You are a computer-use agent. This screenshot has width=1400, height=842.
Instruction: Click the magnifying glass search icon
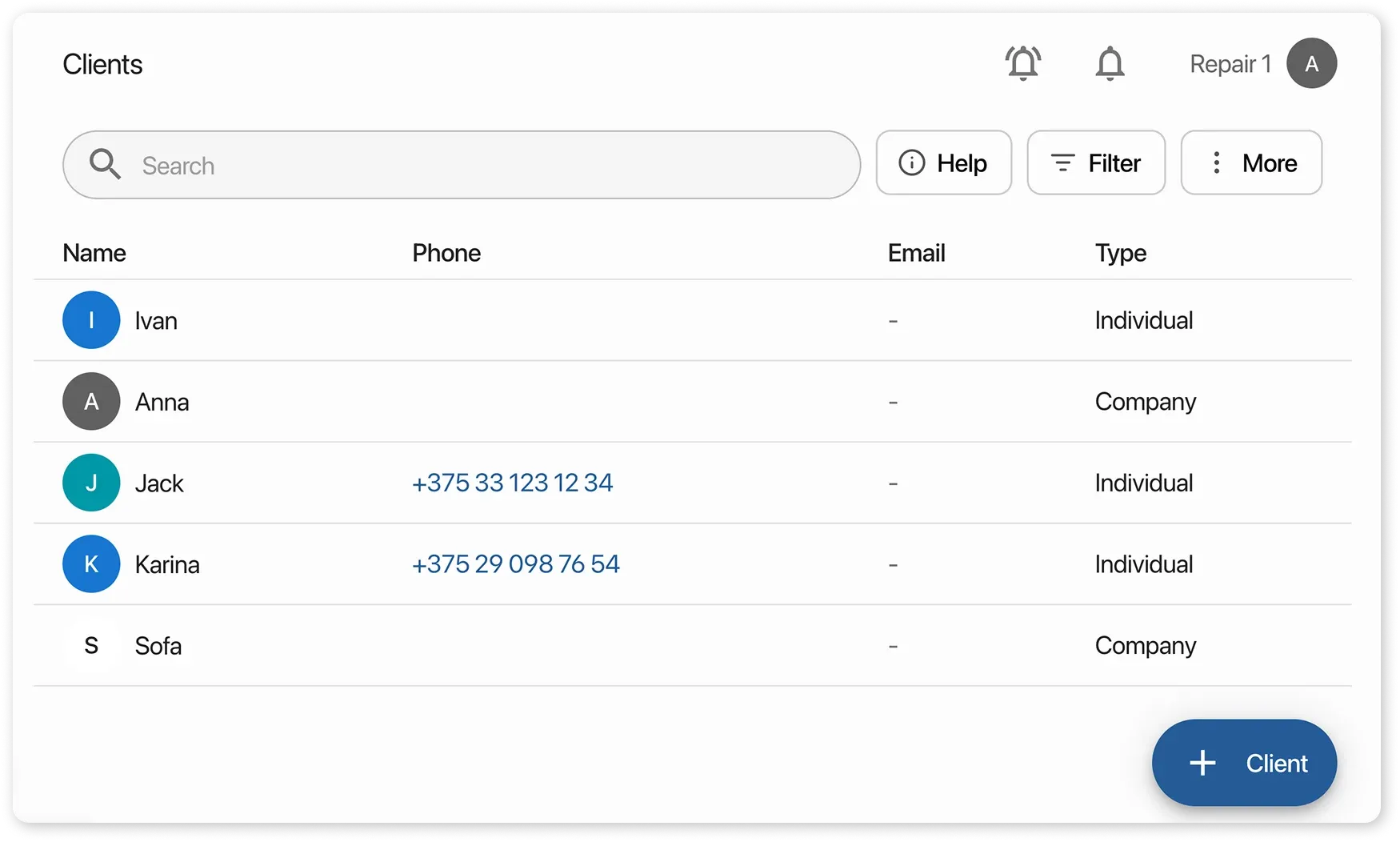click(x=105, y=164)
